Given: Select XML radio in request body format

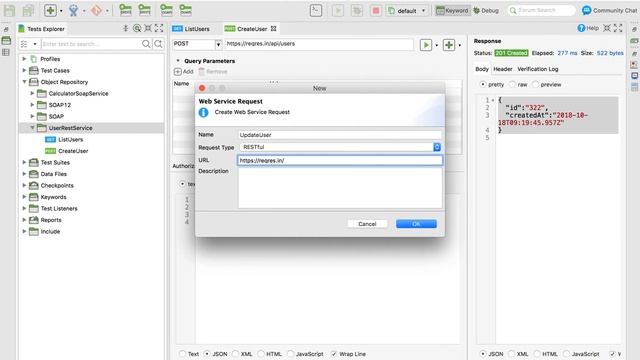Looking at the screenshot, I should click(x=236, y=354).
